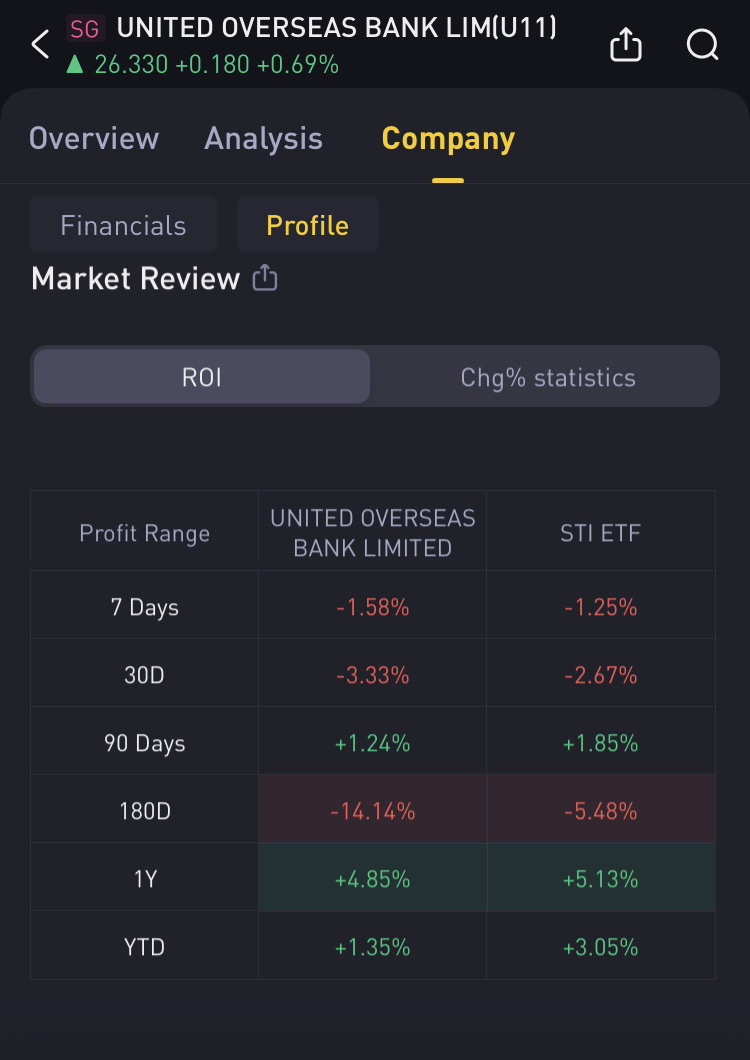Select the Profile sub-tab

[x=307, y=225]
